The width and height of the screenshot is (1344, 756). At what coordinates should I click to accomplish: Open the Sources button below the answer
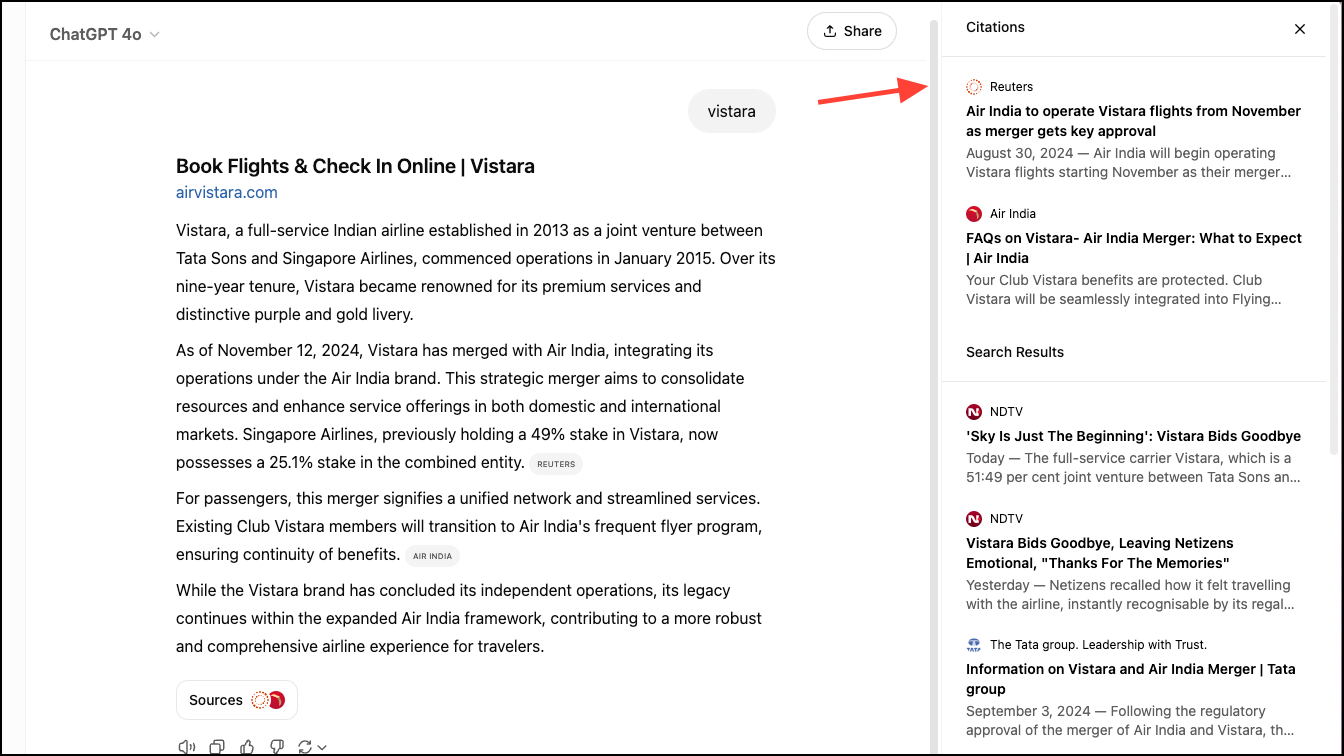pyautogui.click(x=237, y=700)
